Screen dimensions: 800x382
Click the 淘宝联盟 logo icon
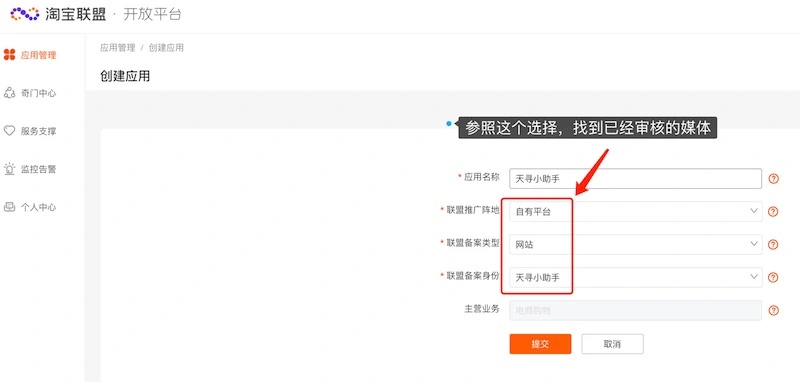[x=25, y=14]
